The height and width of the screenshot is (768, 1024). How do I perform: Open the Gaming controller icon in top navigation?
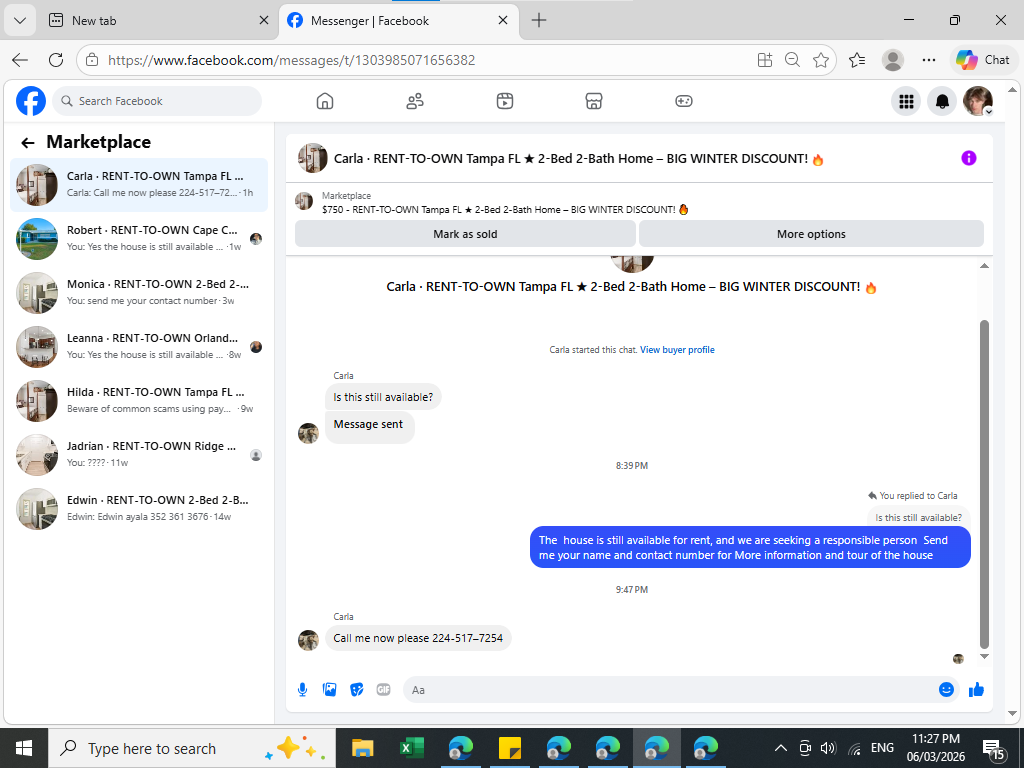(684, 101)
